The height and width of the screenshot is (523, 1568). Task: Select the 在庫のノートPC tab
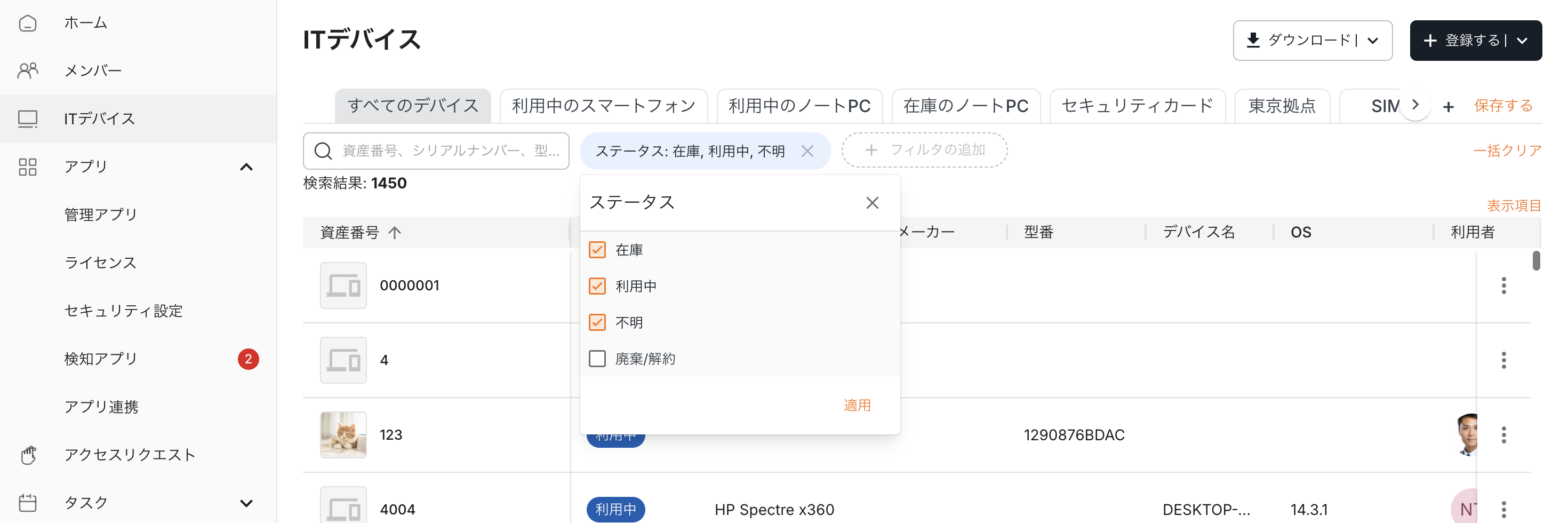tap(965, 106)
